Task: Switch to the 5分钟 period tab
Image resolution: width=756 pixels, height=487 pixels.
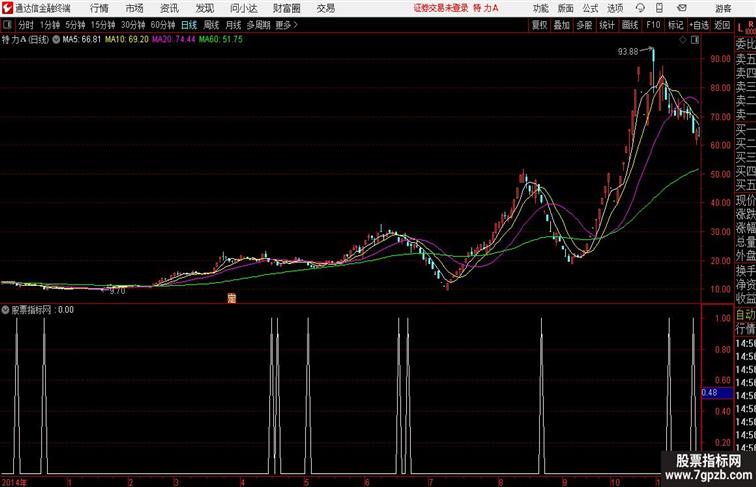Action: tap(75, 25)
